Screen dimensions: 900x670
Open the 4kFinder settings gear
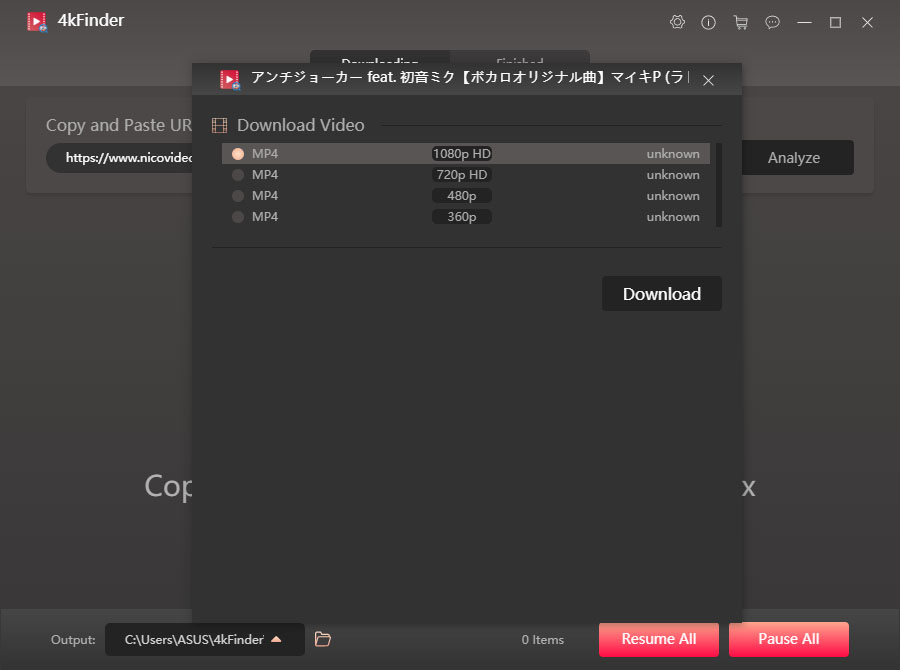(x=677, y=21)
